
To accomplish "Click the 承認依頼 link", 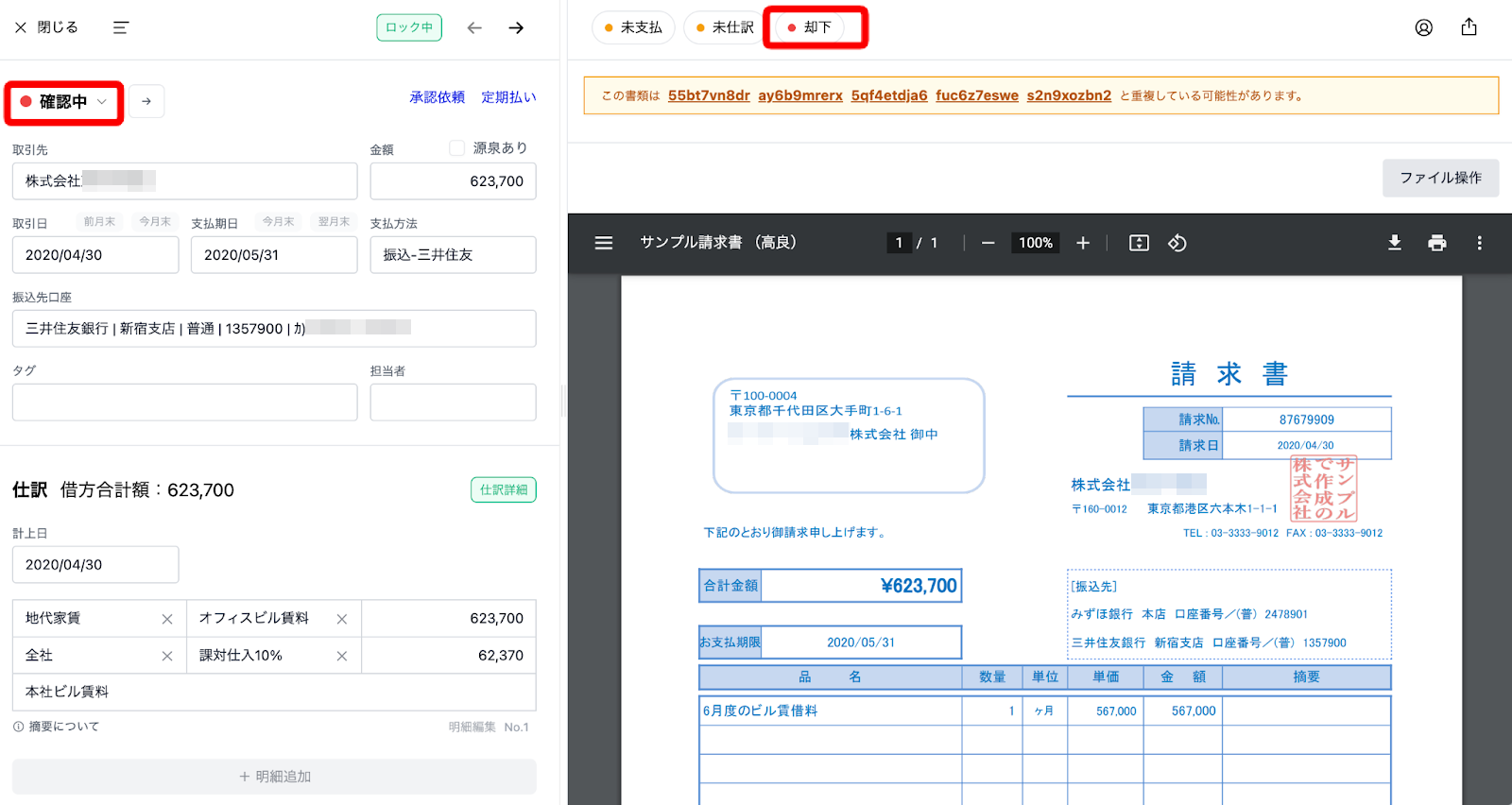I will tap(437, 97).
